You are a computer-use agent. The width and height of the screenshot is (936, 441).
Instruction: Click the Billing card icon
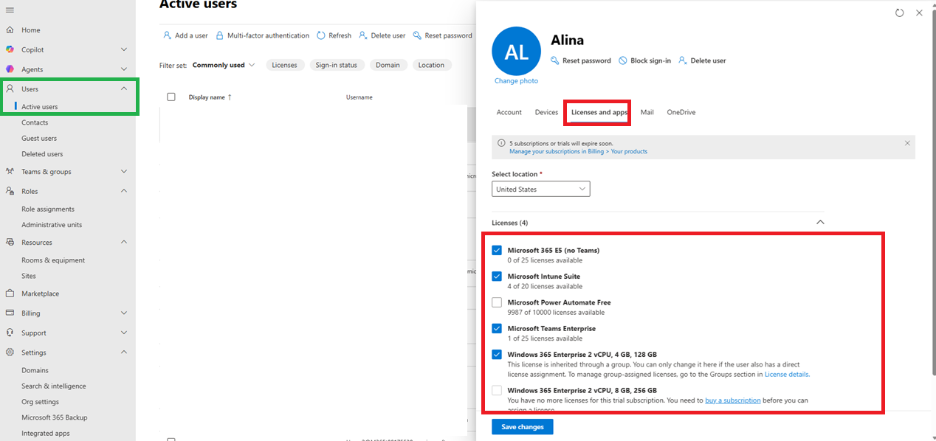click(x=10, y=313)
